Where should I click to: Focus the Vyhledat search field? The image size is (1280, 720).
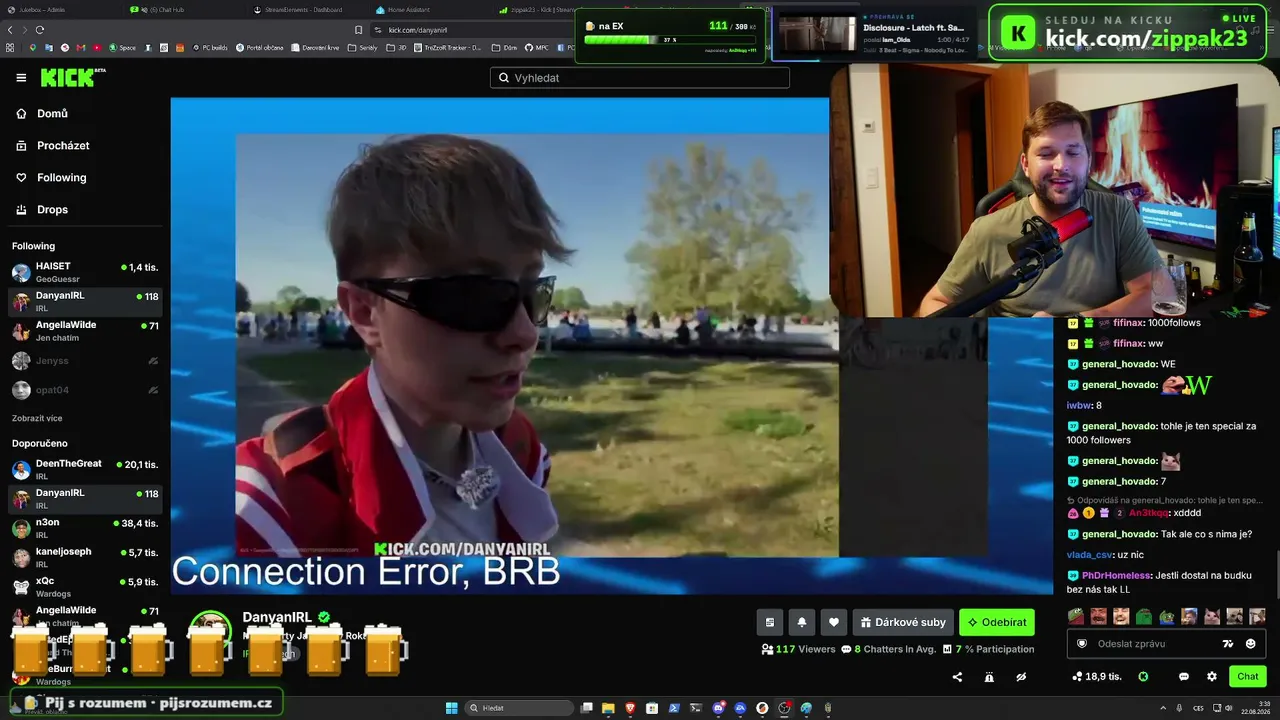[x=640, y=78]
